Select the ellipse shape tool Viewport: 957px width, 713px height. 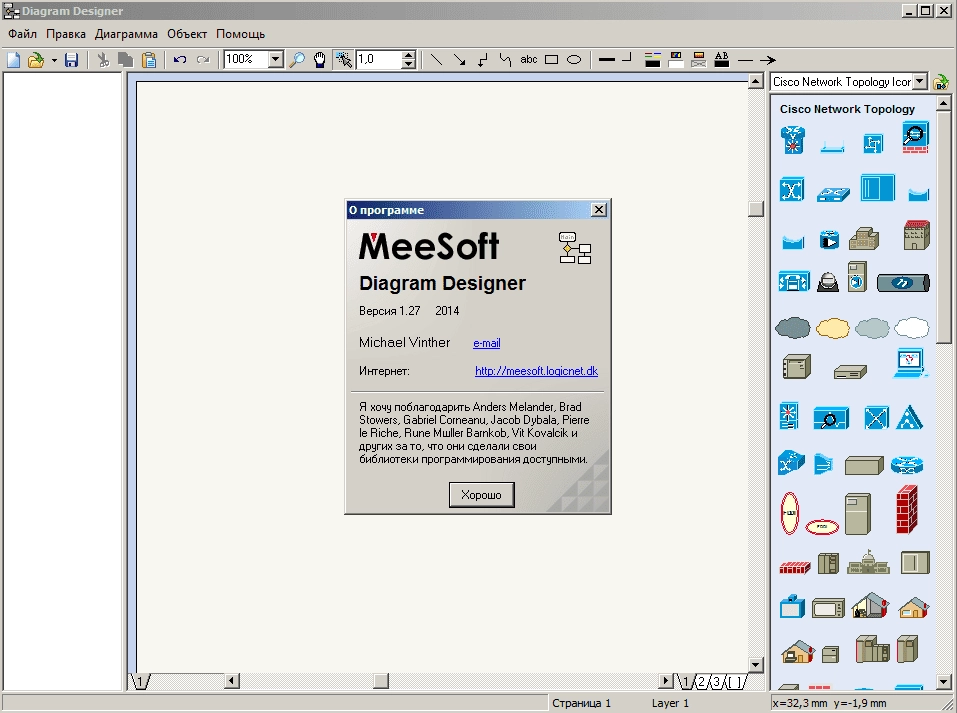574,60
